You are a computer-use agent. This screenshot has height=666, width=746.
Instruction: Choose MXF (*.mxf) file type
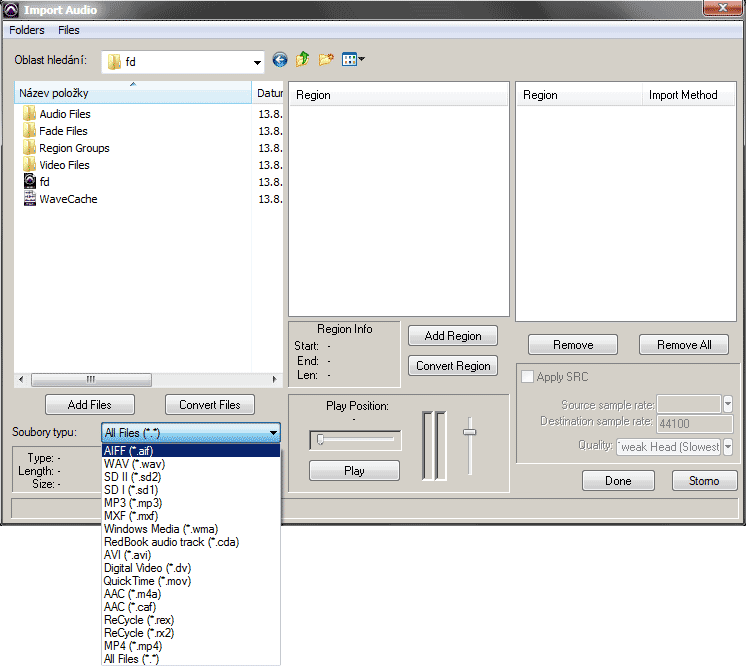(x=191, y=516)
